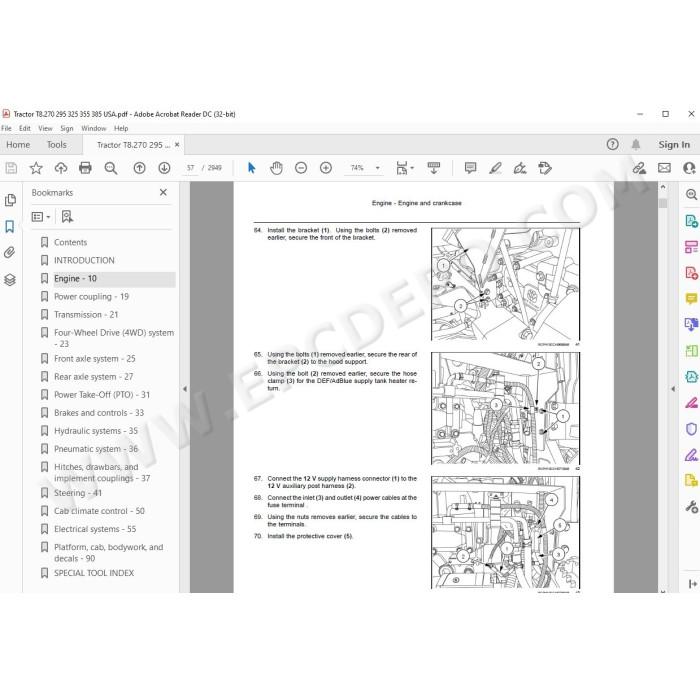Go to next page arrow icon
The image size is (700, 700).
point(164,168)
